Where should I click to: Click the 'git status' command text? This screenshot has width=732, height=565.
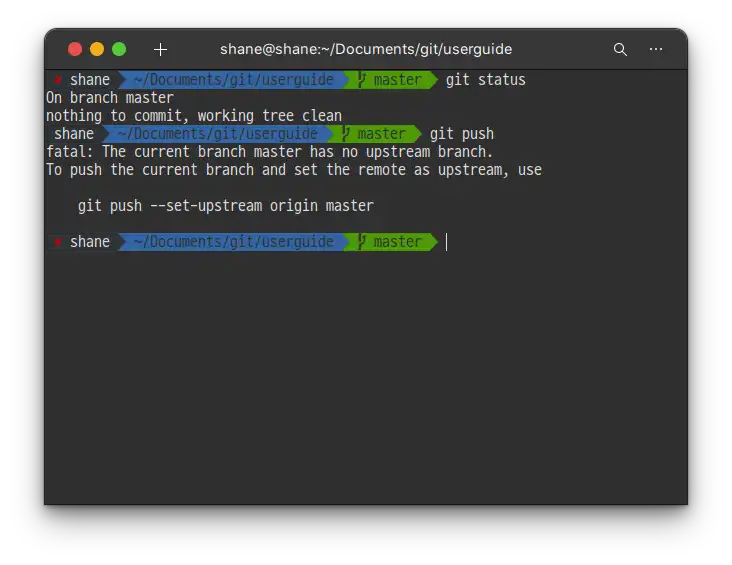486,80
